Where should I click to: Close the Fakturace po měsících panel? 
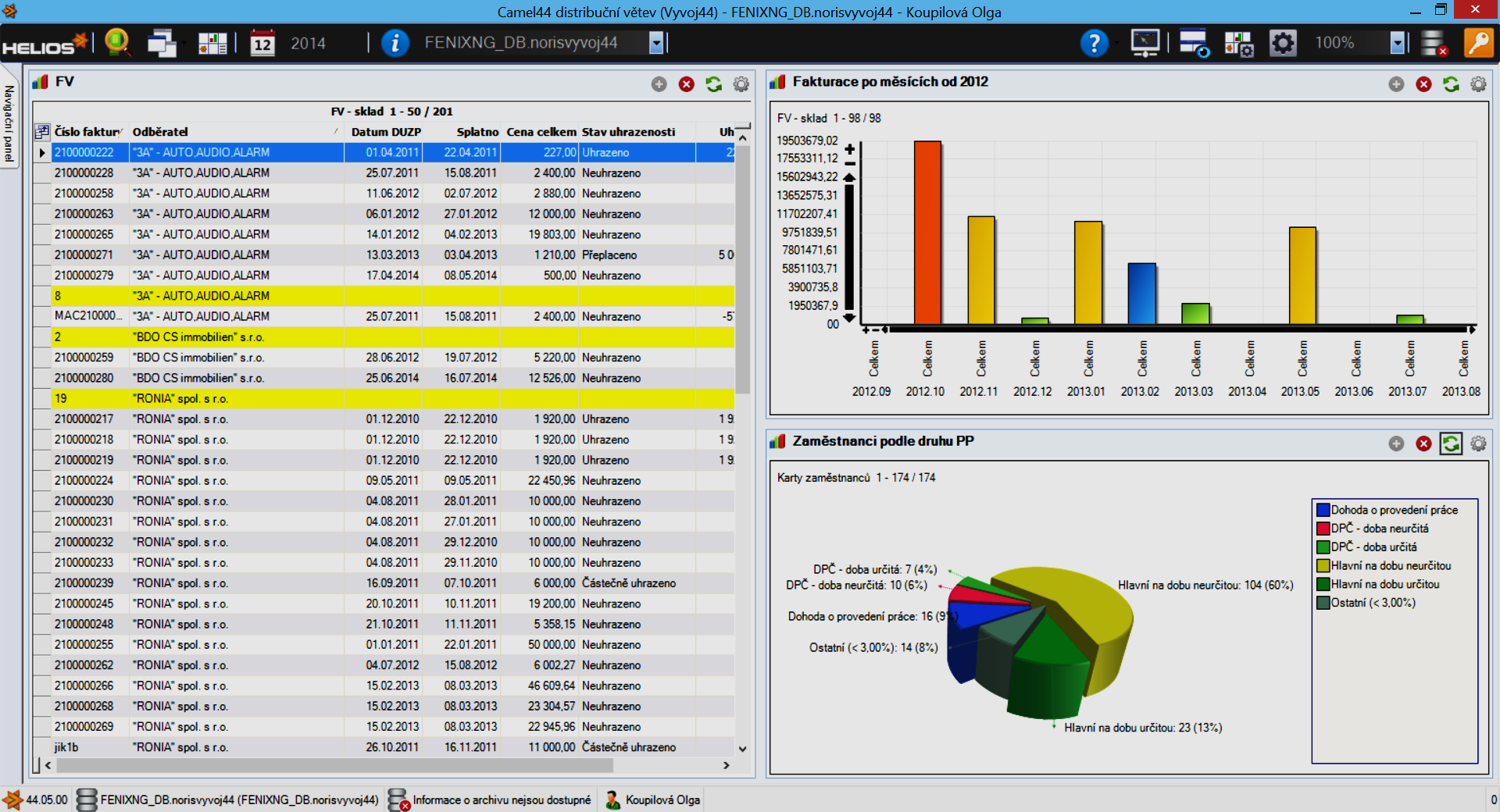click(x=1424, y=84)
